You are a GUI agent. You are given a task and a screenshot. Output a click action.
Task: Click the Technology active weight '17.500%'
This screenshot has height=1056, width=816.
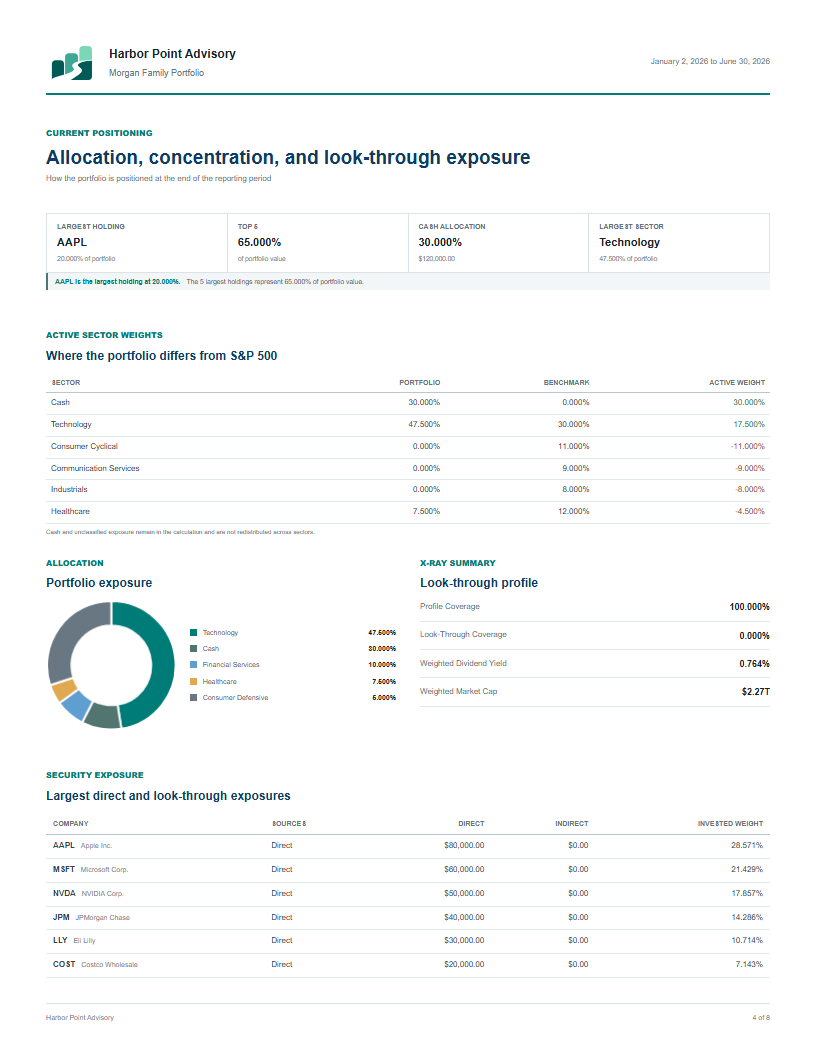point(749,424)
